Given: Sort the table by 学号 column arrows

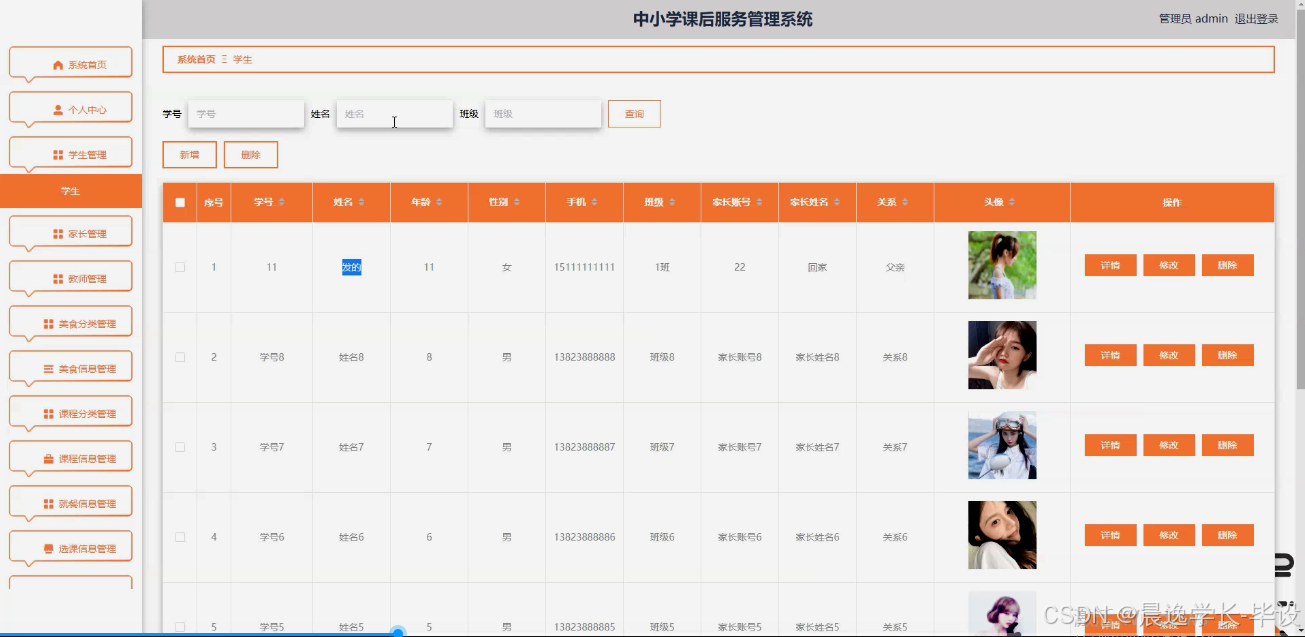Looking at the screenshot, I should tap(281, 202).
